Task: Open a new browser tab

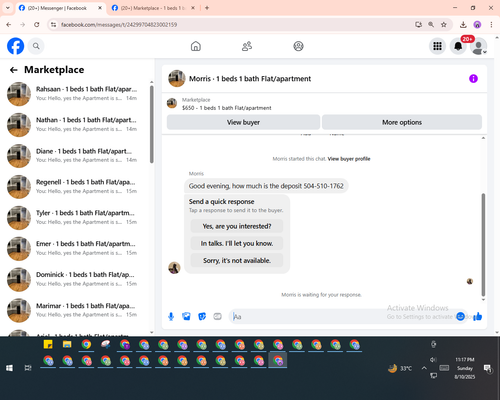Action: (207, 8)
